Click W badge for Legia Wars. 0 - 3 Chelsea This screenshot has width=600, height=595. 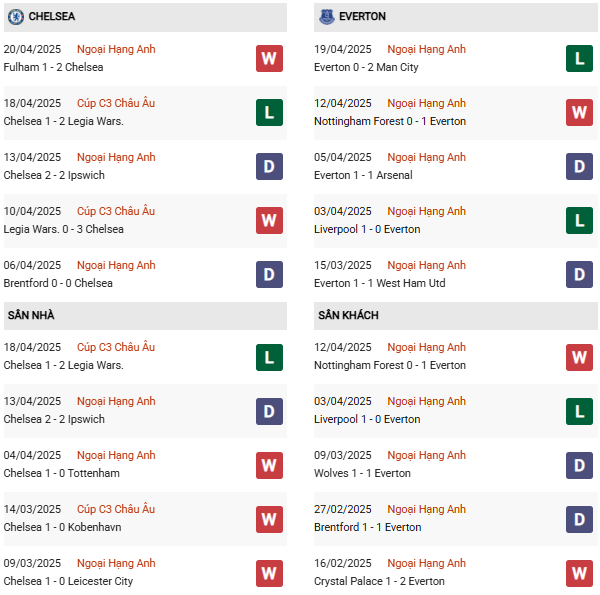pyautogui.click(x=269, y=221)
